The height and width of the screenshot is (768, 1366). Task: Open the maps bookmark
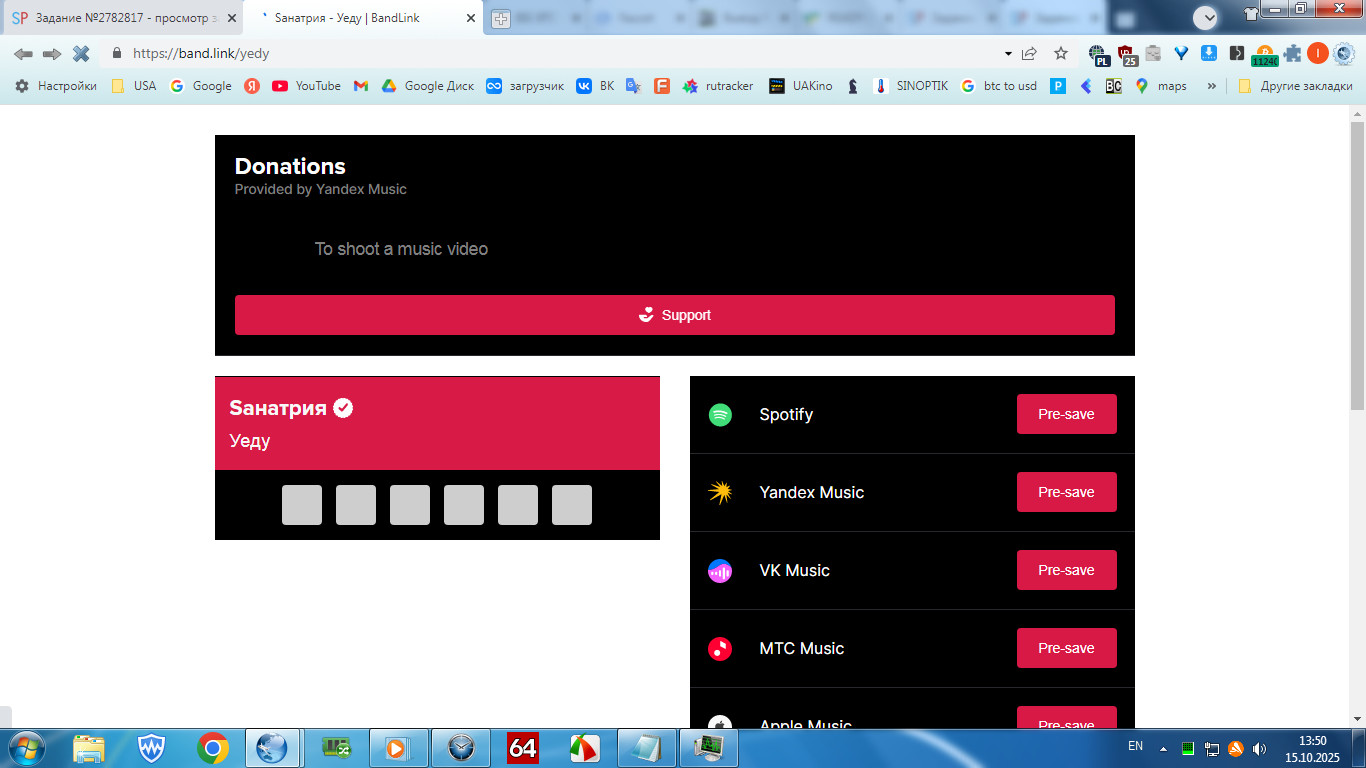tap(1161, 86)
